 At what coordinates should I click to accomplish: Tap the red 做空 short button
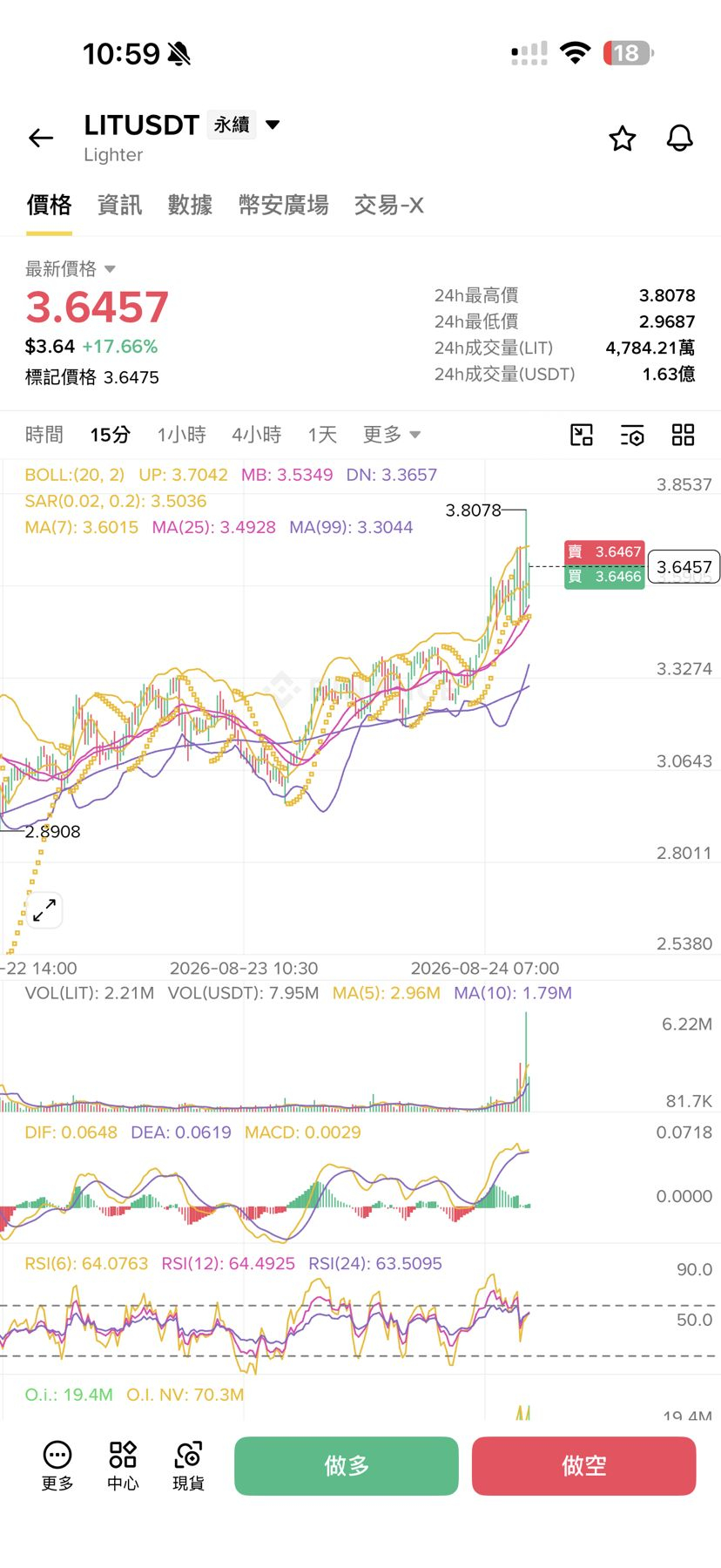coord(584,1466)
